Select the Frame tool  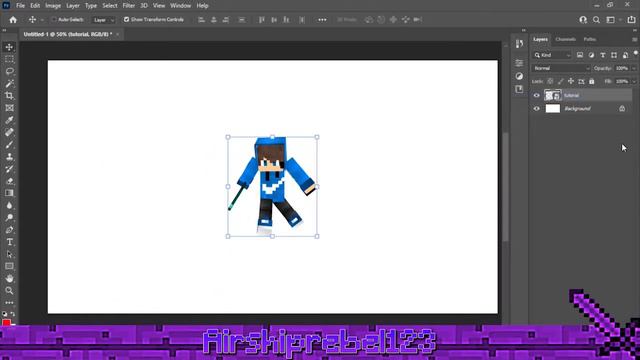tap(9, 108)
